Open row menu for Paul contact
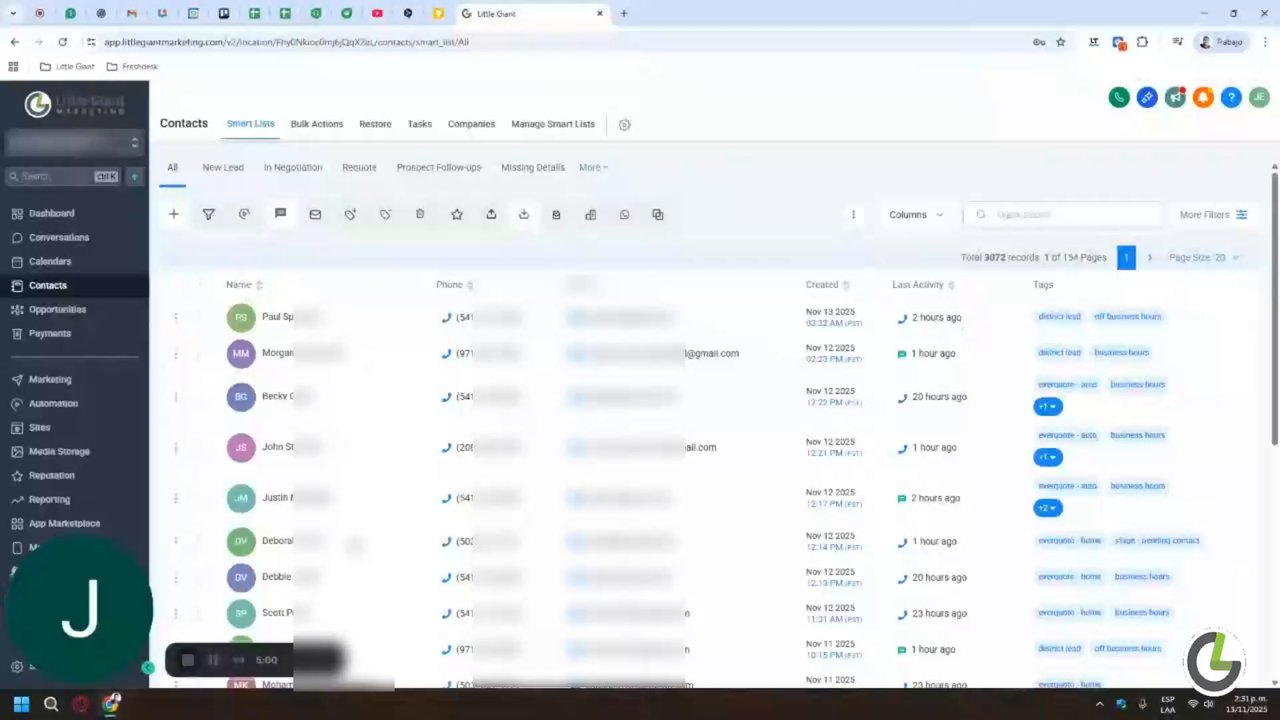1280x720 pixels. coord(176,317)
